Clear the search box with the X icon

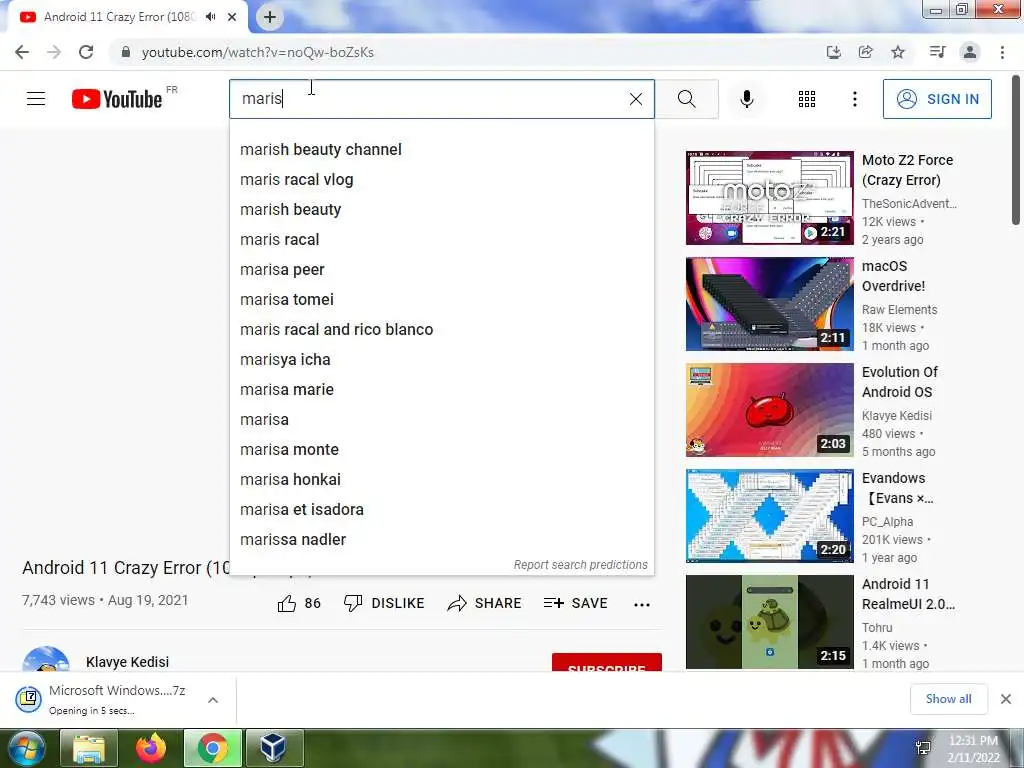click(635, 99)
